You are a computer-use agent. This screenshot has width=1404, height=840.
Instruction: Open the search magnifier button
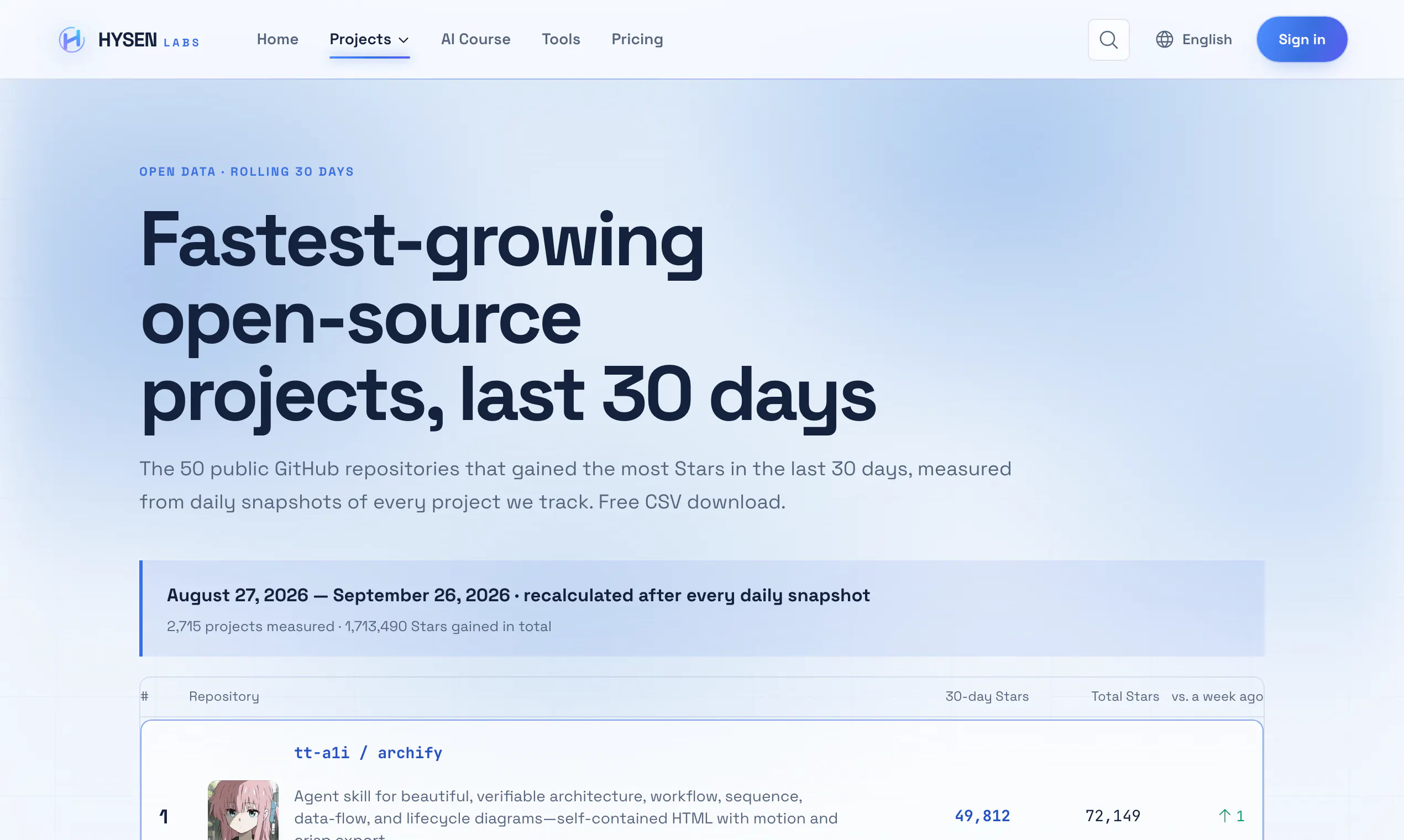[1108, 40]
